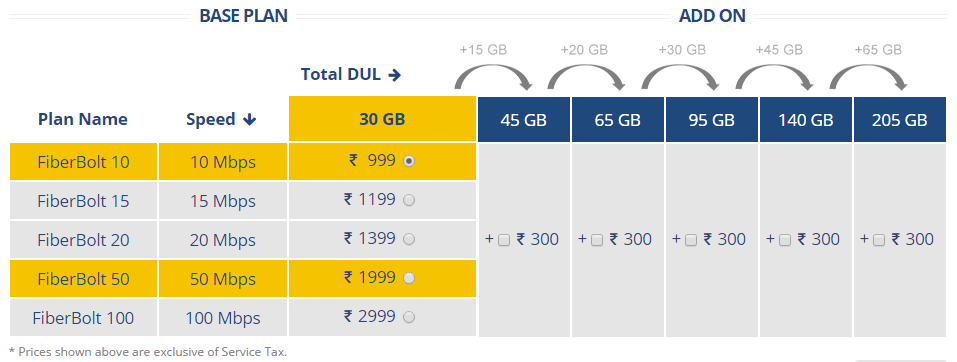Check the 45 GB add-on ₹ 300 checkbox
Image resolution: width=957 pixels, height=362 pixels.
point(504,241)
